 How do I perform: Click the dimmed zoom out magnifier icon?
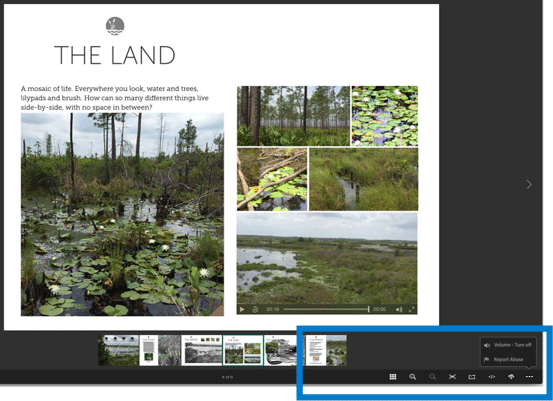click(432, 377)
